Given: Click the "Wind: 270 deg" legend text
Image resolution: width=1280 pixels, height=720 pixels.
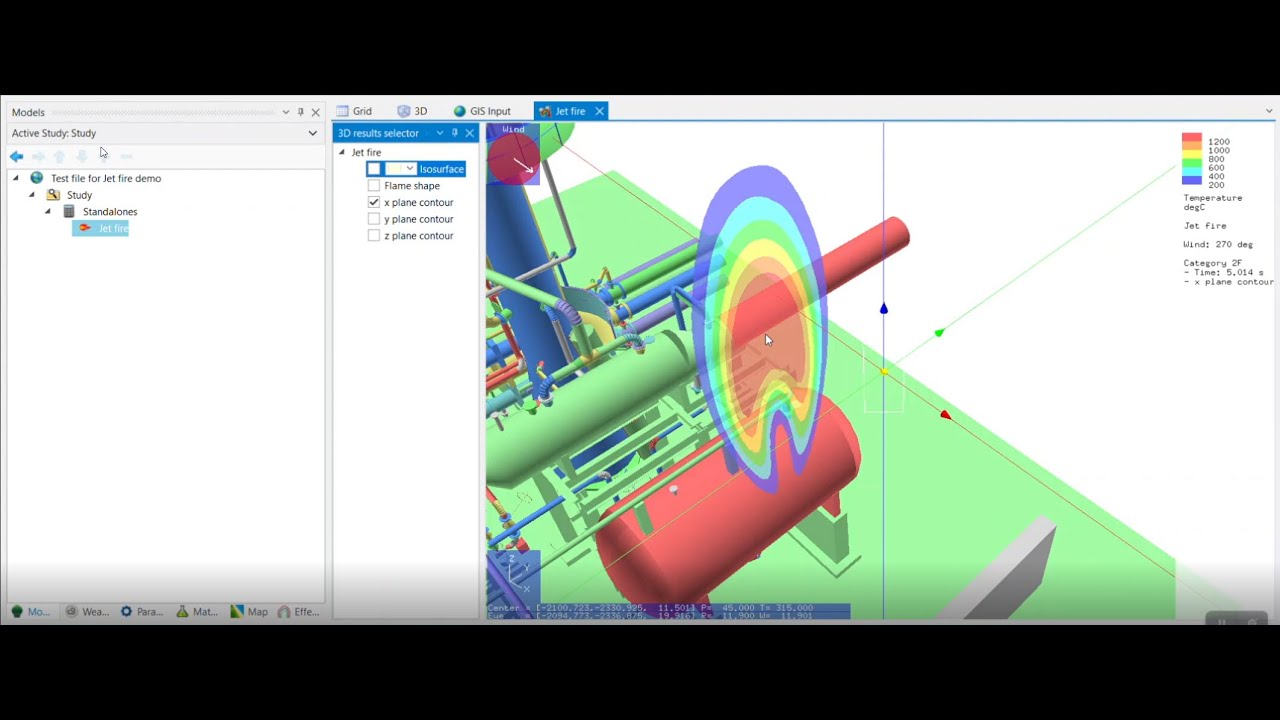Looking at the screenshot, I should click(x=1218, y=244).
